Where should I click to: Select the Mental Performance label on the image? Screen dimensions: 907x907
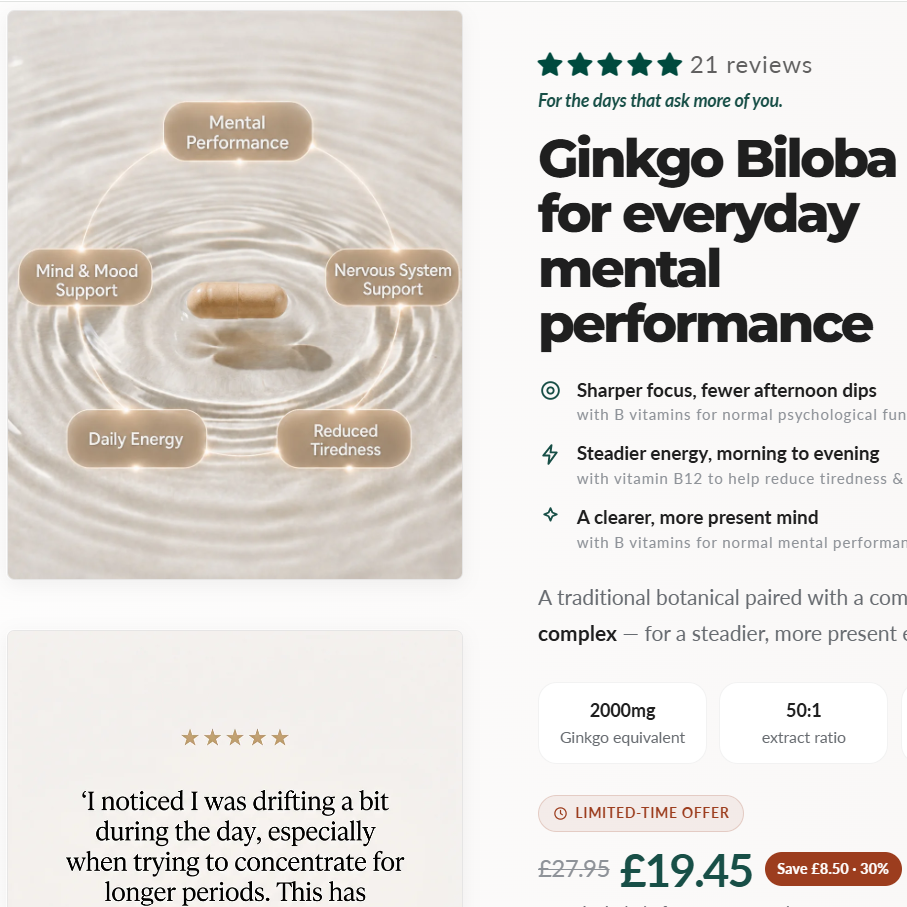238,132
